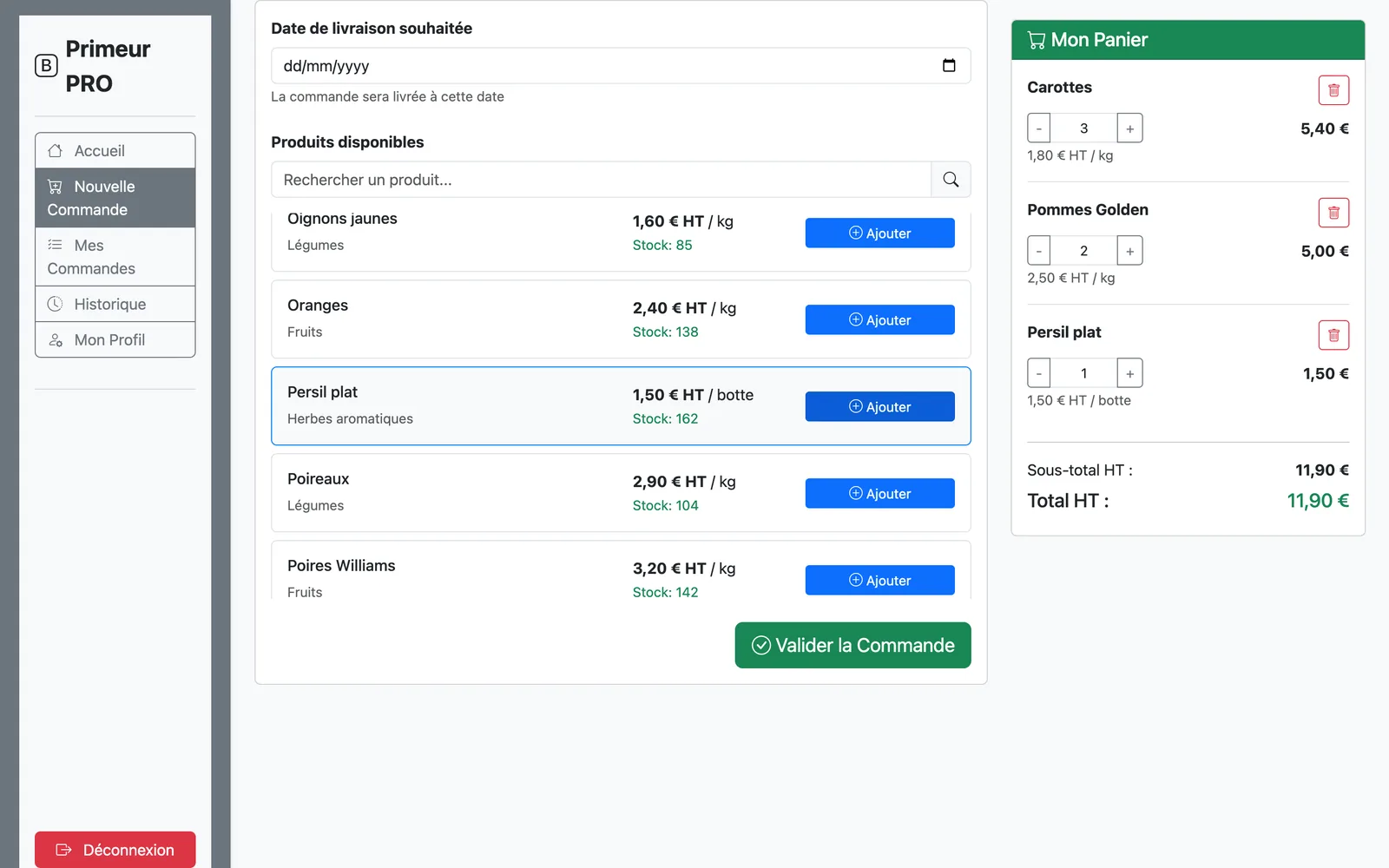Click the Primeur PRO logo badge
The image size is (1389, 868).
point(46,66)
